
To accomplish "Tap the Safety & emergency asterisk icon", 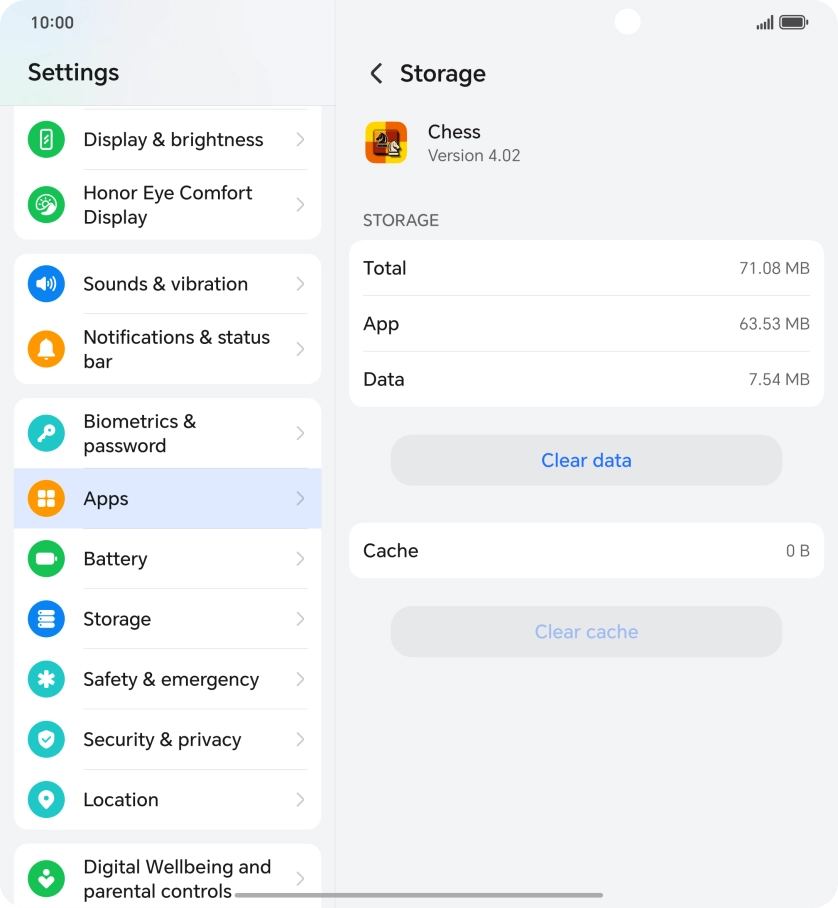I will point(46,679).
